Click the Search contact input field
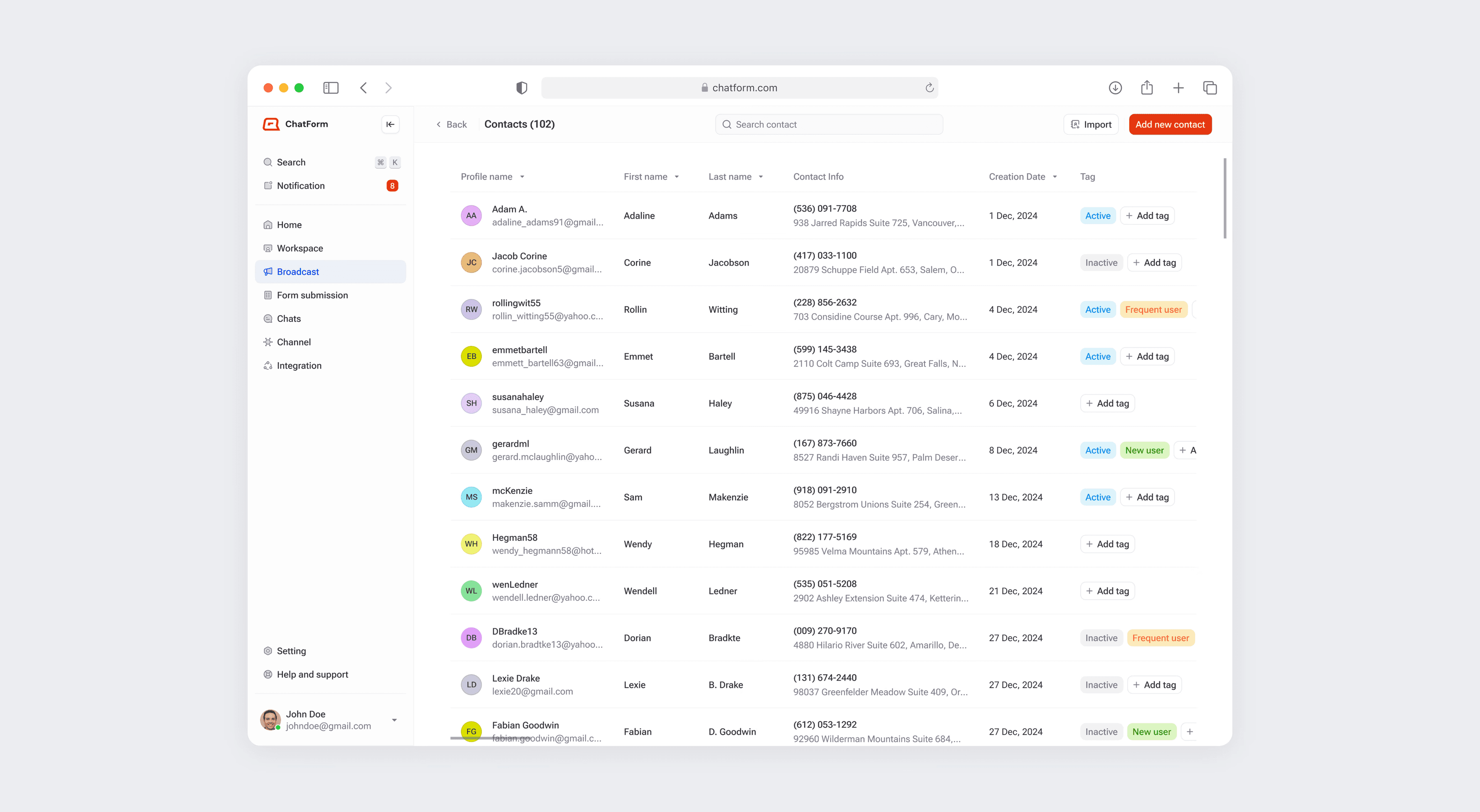Image resolution: width=1480 pixels, height=812 pixels. click(829, 124)
